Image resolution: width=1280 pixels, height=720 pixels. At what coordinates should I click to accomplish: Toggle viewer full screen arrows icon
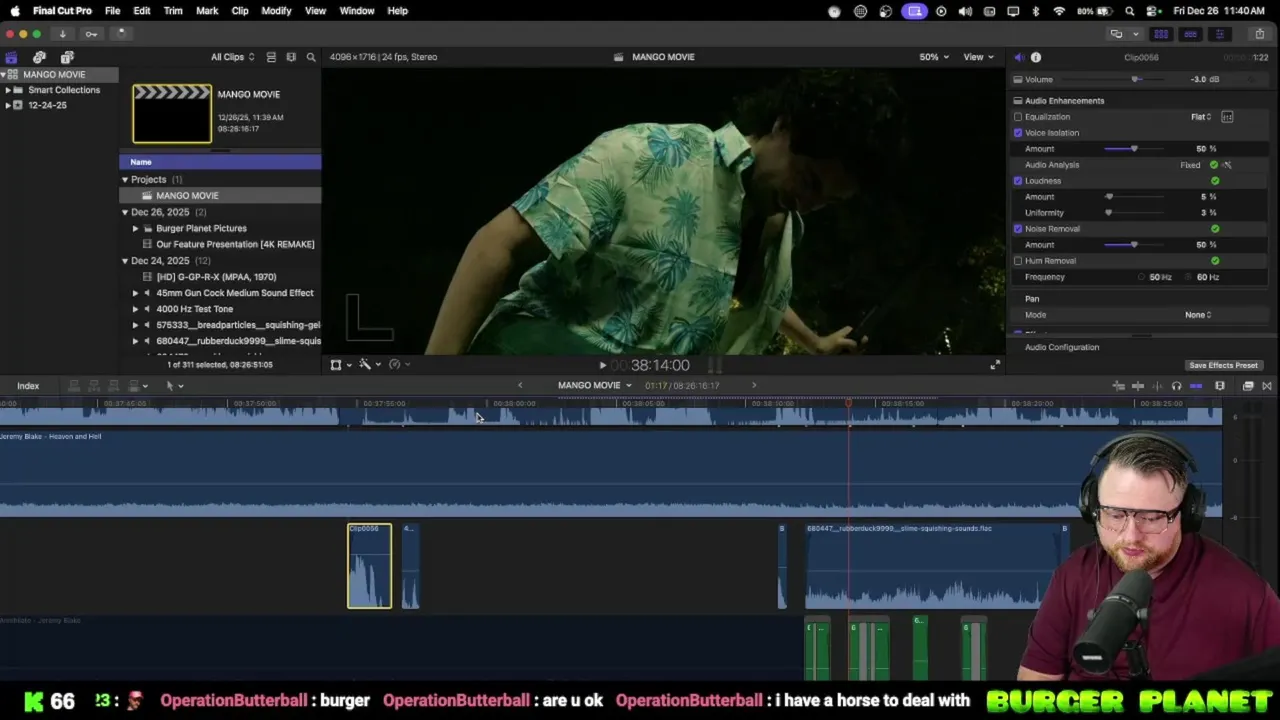pyautogui.click(x=994, y=365)
